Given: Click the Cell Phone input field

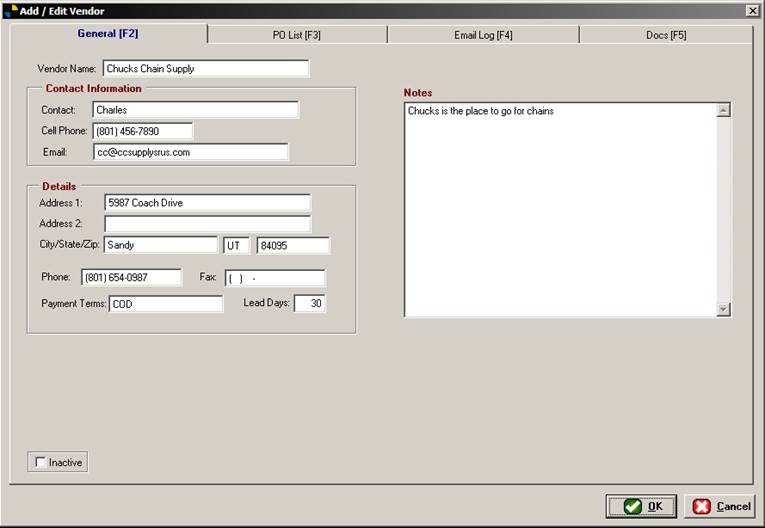Looking at the screenshot, I should [142, 131].
